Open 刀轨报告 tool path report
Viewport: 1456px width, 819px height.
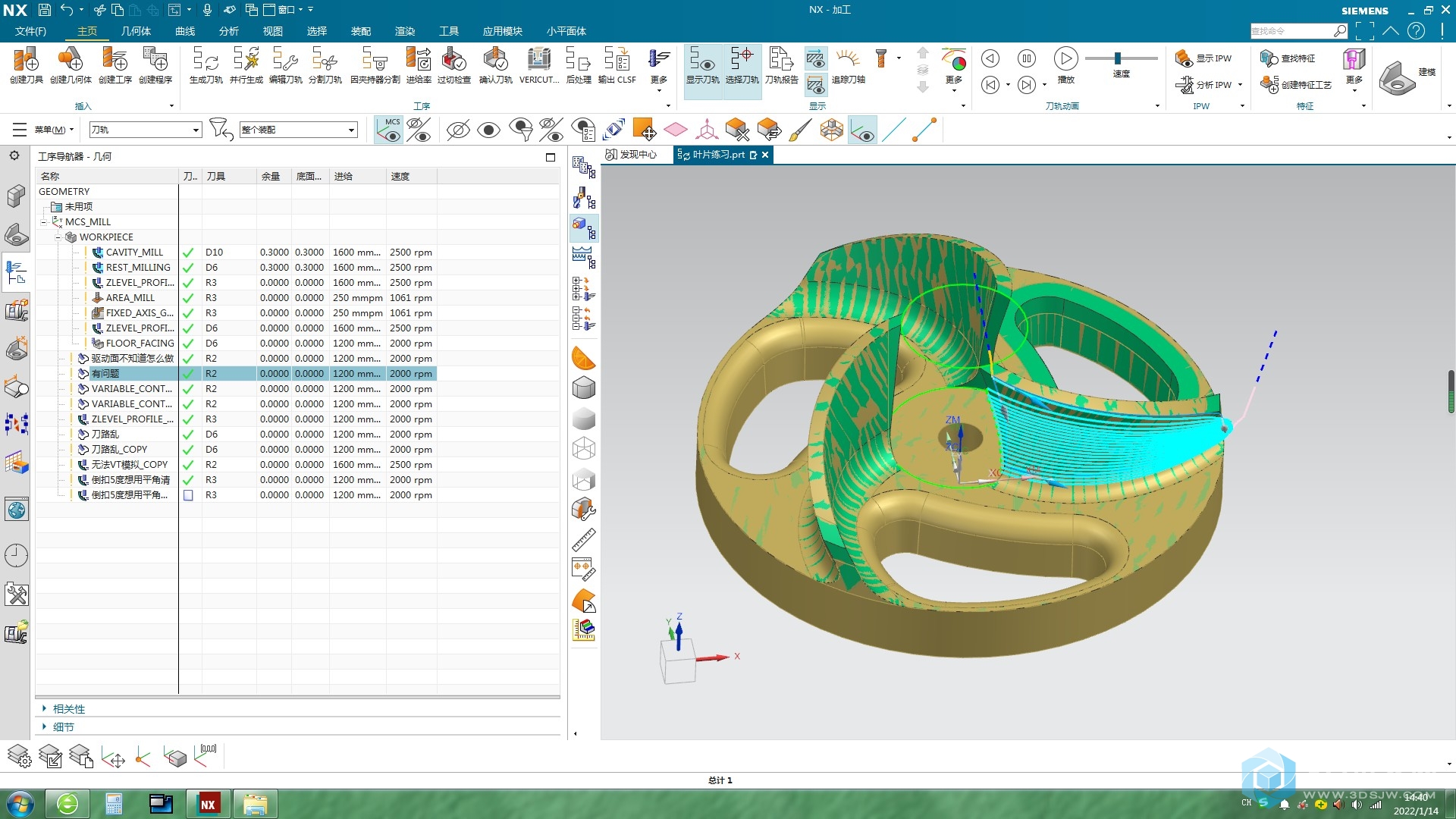781,65
